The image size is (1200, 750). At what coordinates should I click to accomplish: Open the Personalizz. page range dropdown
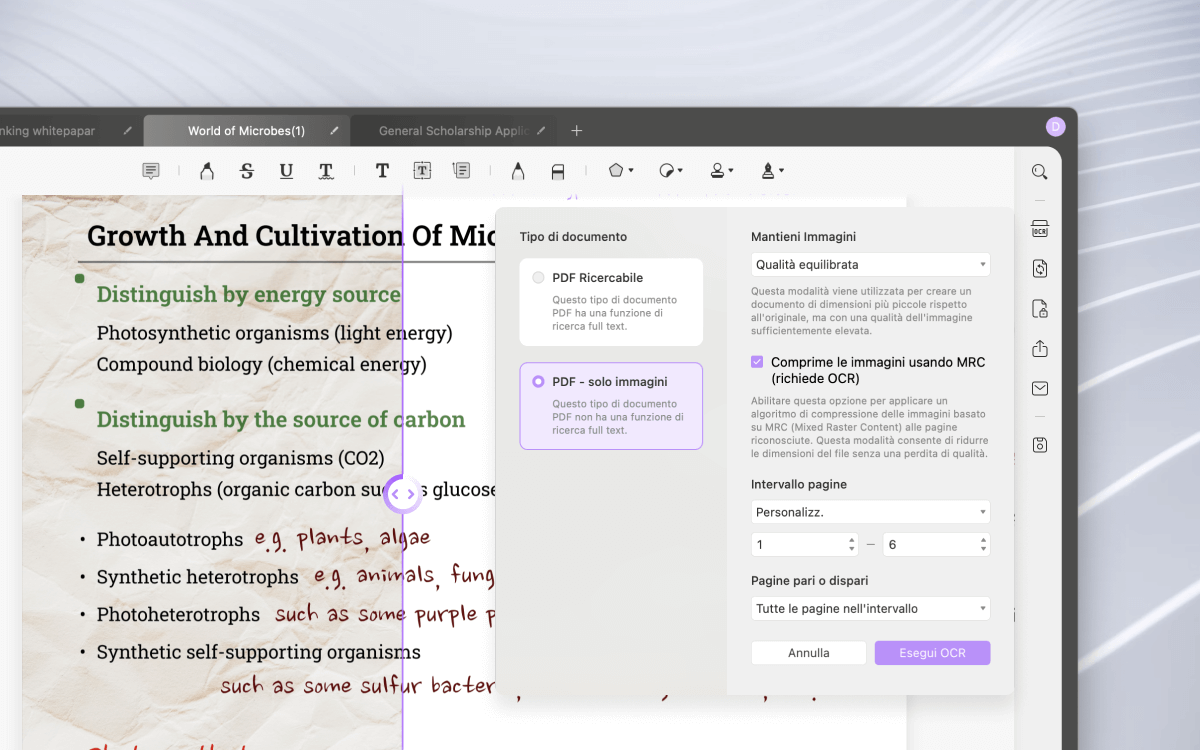pos(870,512)
